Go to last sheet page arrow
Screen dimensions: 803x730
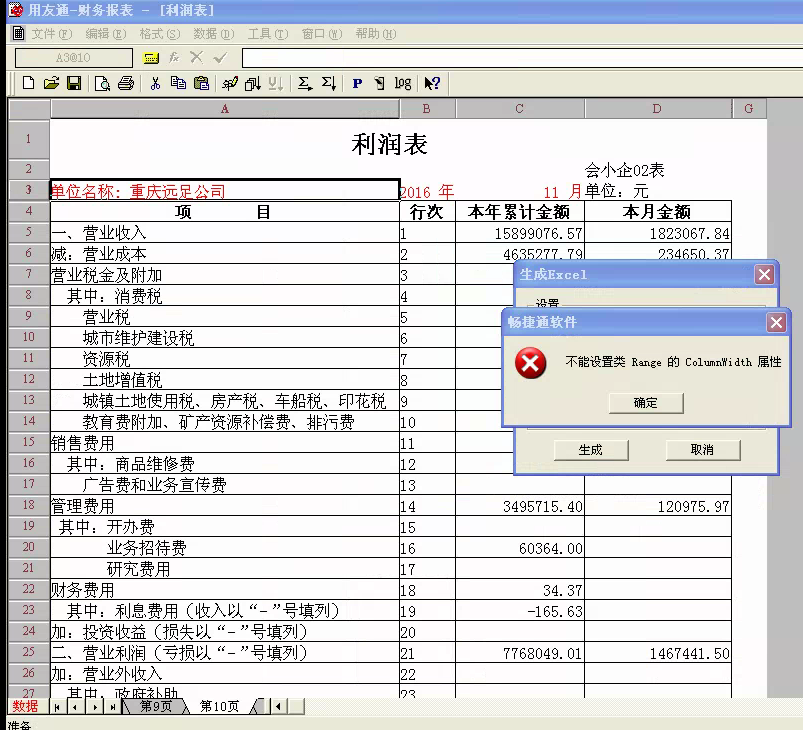pyautogui.click(x=113, y=707)
